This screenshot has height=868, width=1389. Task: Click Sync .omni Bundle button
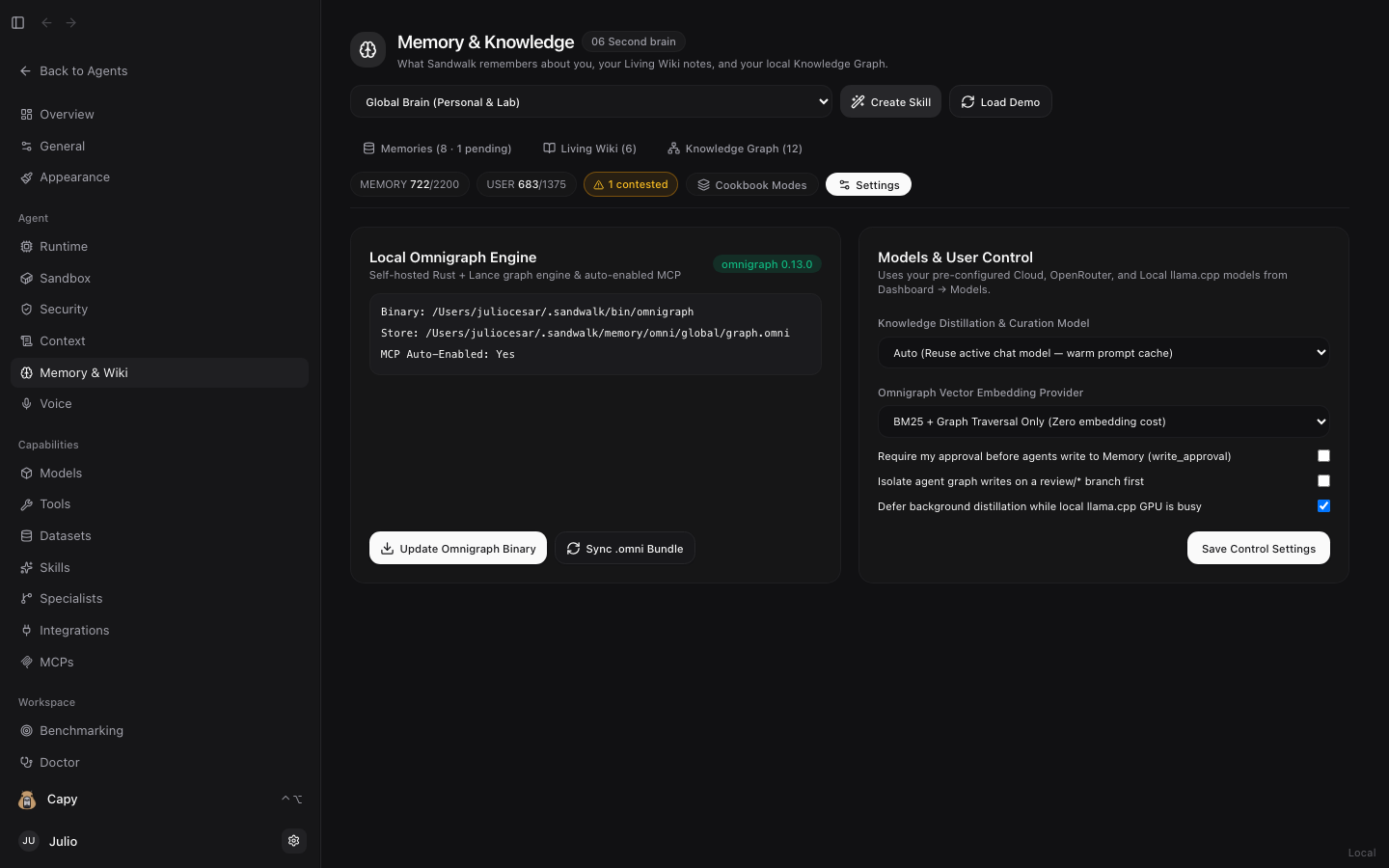pyautogui.click(x=625, y=549)
